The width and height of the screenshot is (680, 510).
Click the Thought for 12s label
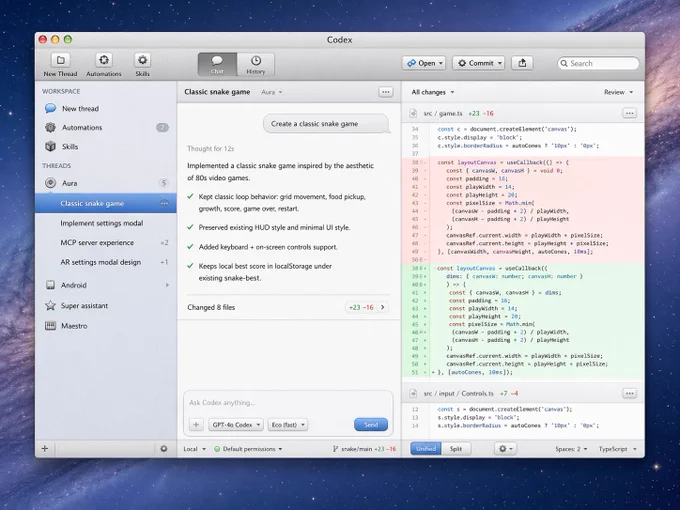(210, 148)
